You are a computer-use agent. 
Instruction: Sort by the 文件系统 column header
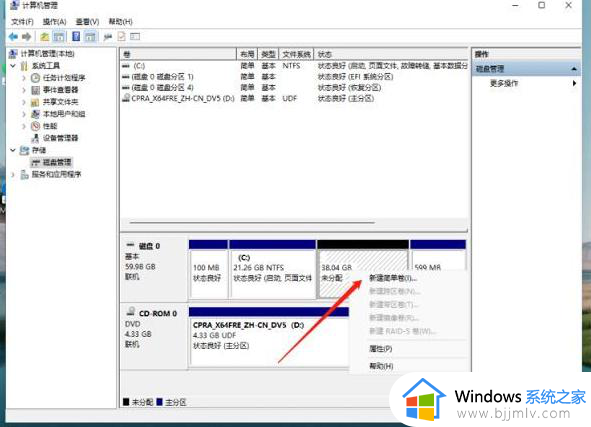coord(296,54)
